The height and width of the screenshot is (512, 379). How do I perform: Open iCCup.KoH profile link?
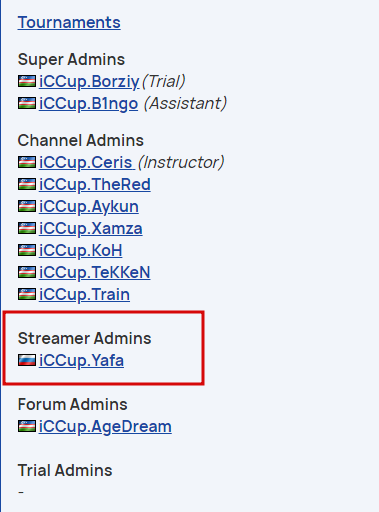[x=81, y=250]
